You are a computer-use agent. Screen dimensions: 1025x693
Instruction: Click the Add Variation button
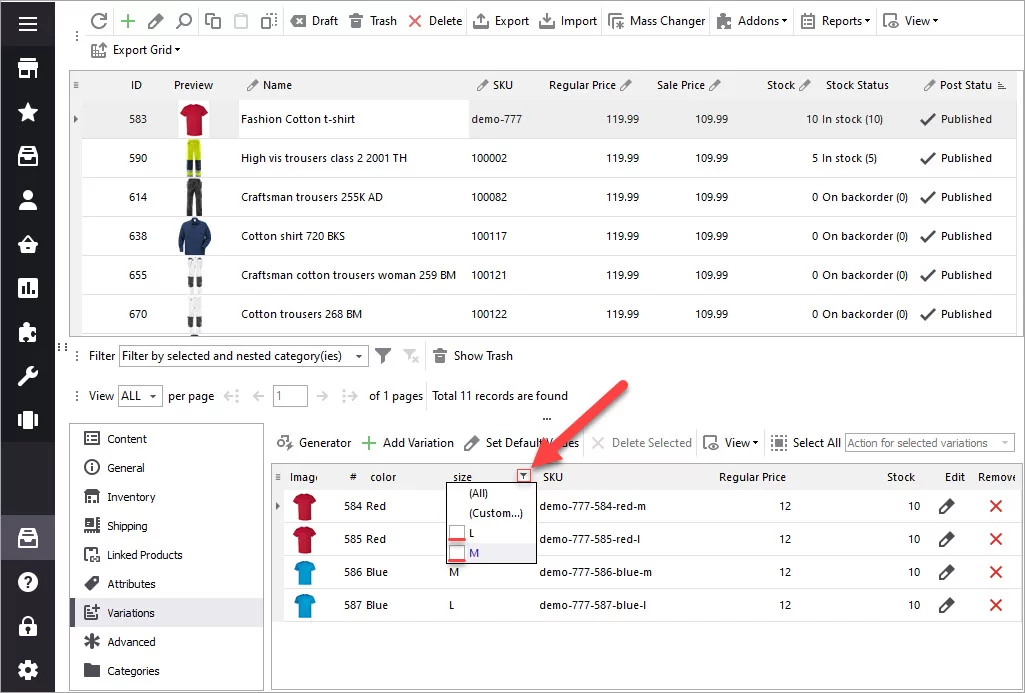[407, 443]
